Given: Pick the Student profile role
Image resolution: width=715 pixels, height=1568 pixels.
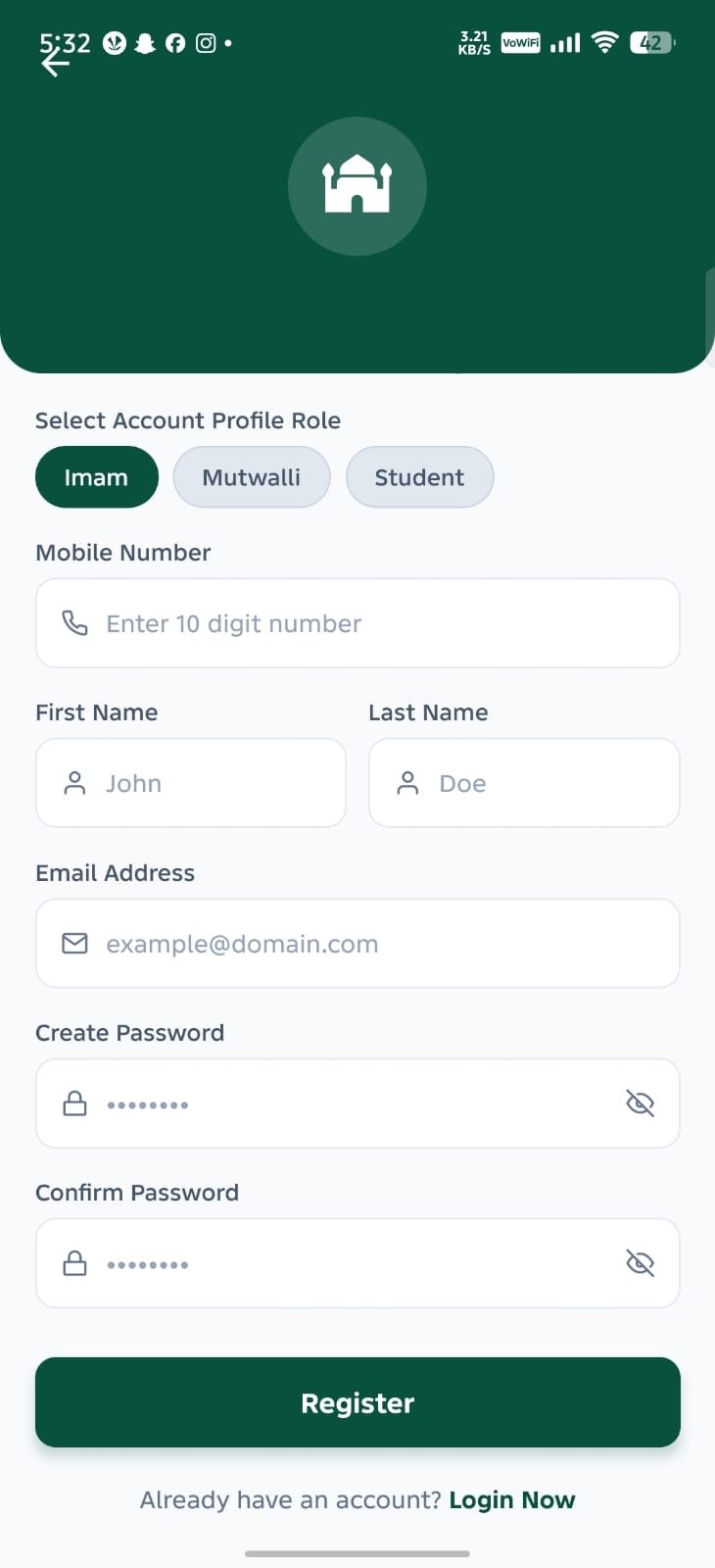Looking at the screenshot, I should pyautogui.click(x=420, y=477).
